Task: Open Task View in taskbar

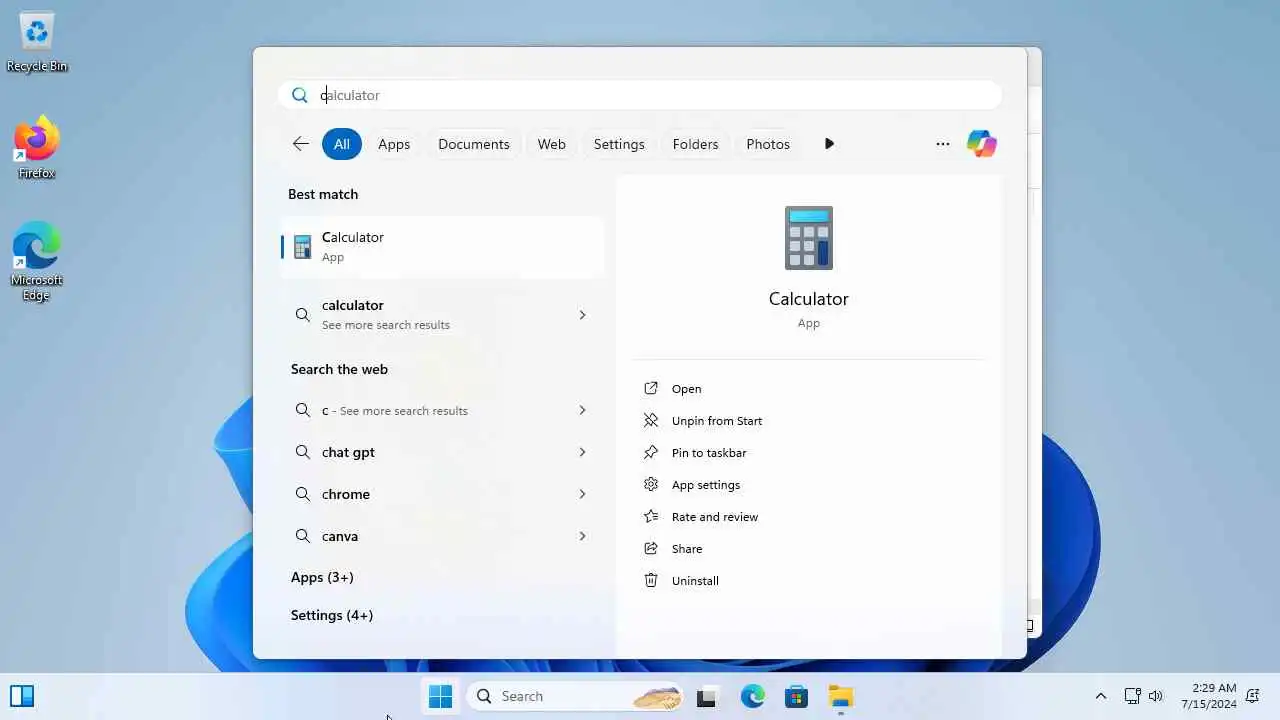Action: [x=706, y=697]
